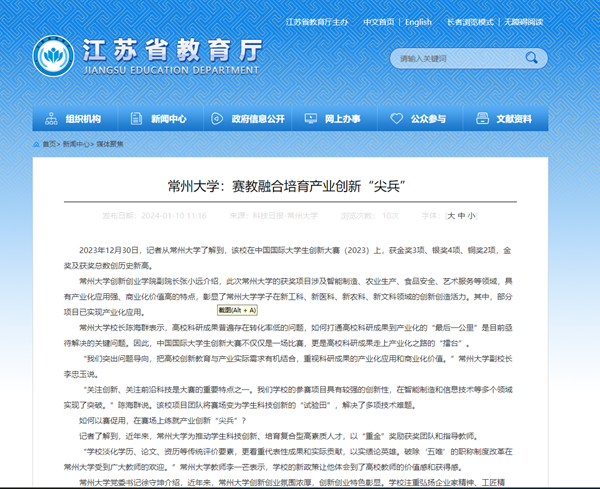The image size is (600, 489).
Task: Open the 新闻中心 menu
Action: pos(160,119)
